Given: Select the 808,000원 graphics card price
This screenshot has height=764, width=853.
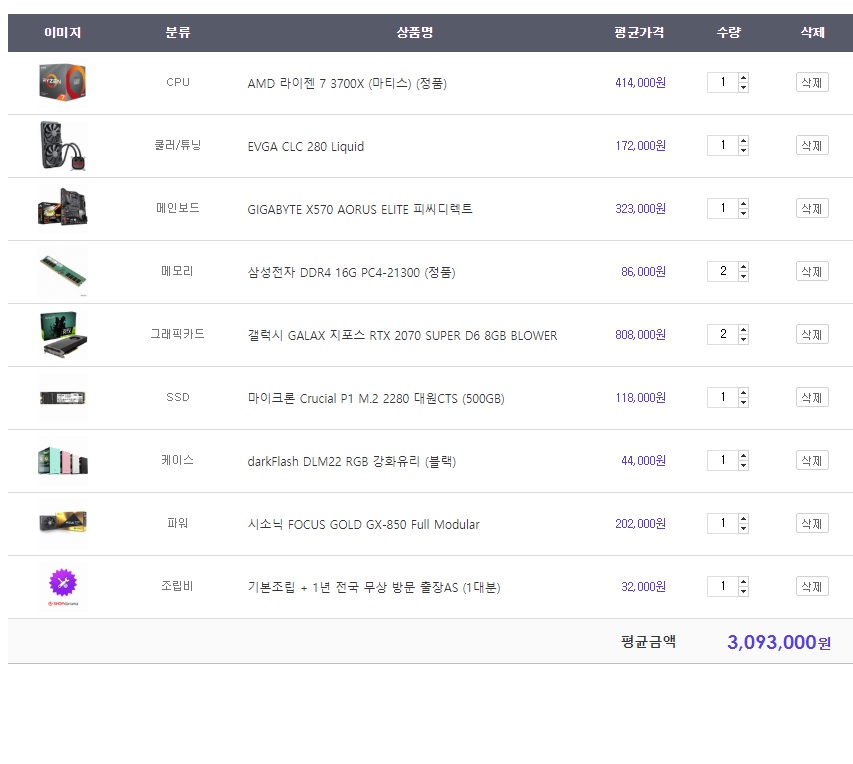Looking at the screenshot, I should point(640,335).
